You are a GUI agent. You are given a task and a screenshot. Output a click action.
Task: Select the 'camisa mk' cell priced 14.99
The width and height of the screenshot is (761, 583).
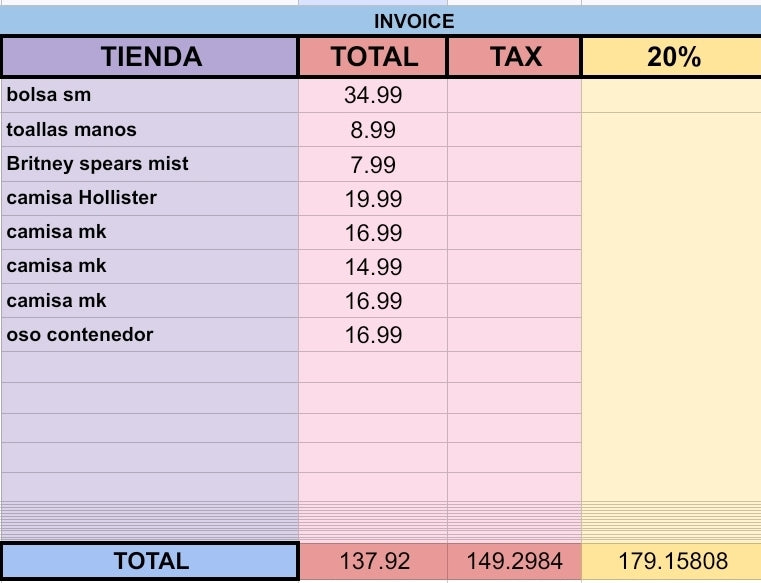(150, 266)
